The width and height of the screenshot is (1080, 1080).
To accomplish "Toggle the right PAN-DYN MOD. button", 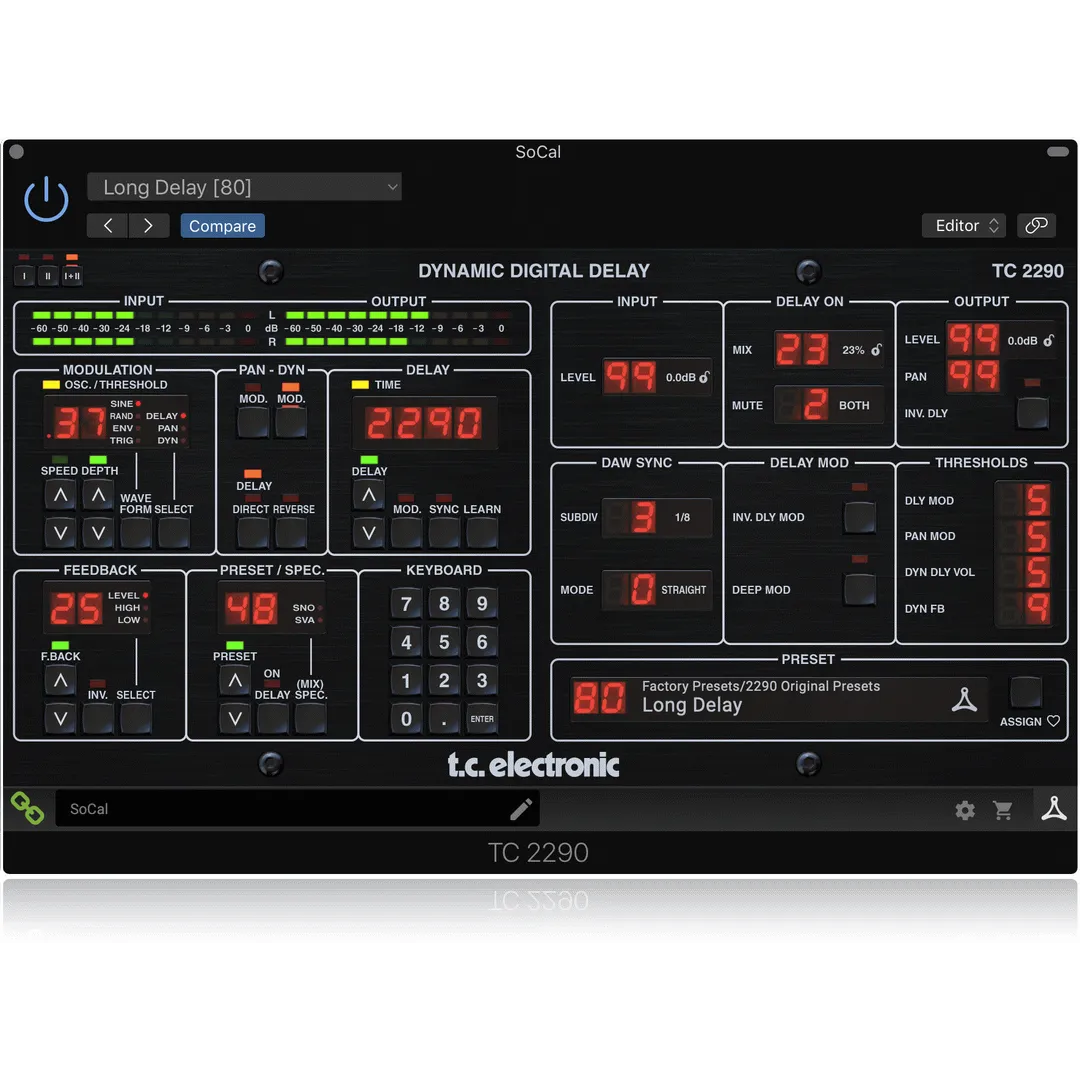I will [x=291, y=422].
